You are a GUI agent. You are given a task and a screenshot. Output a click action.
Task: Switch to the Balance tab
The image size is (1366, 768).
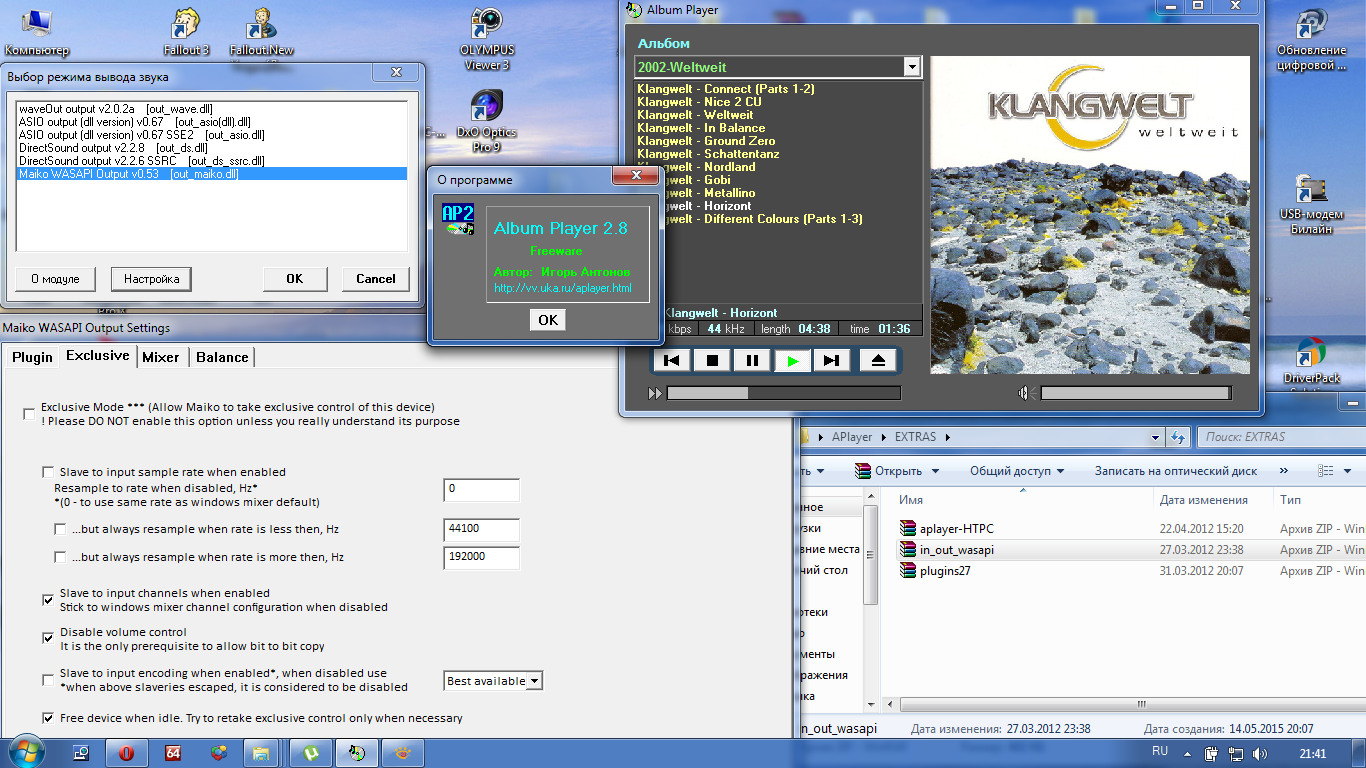222,357
